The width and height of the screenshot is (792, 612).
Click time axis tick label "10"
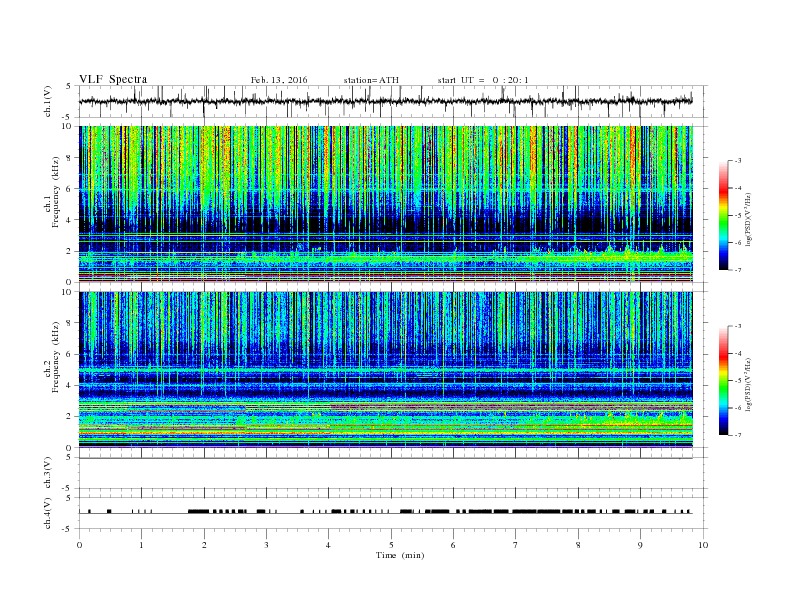tap(703, 545)
